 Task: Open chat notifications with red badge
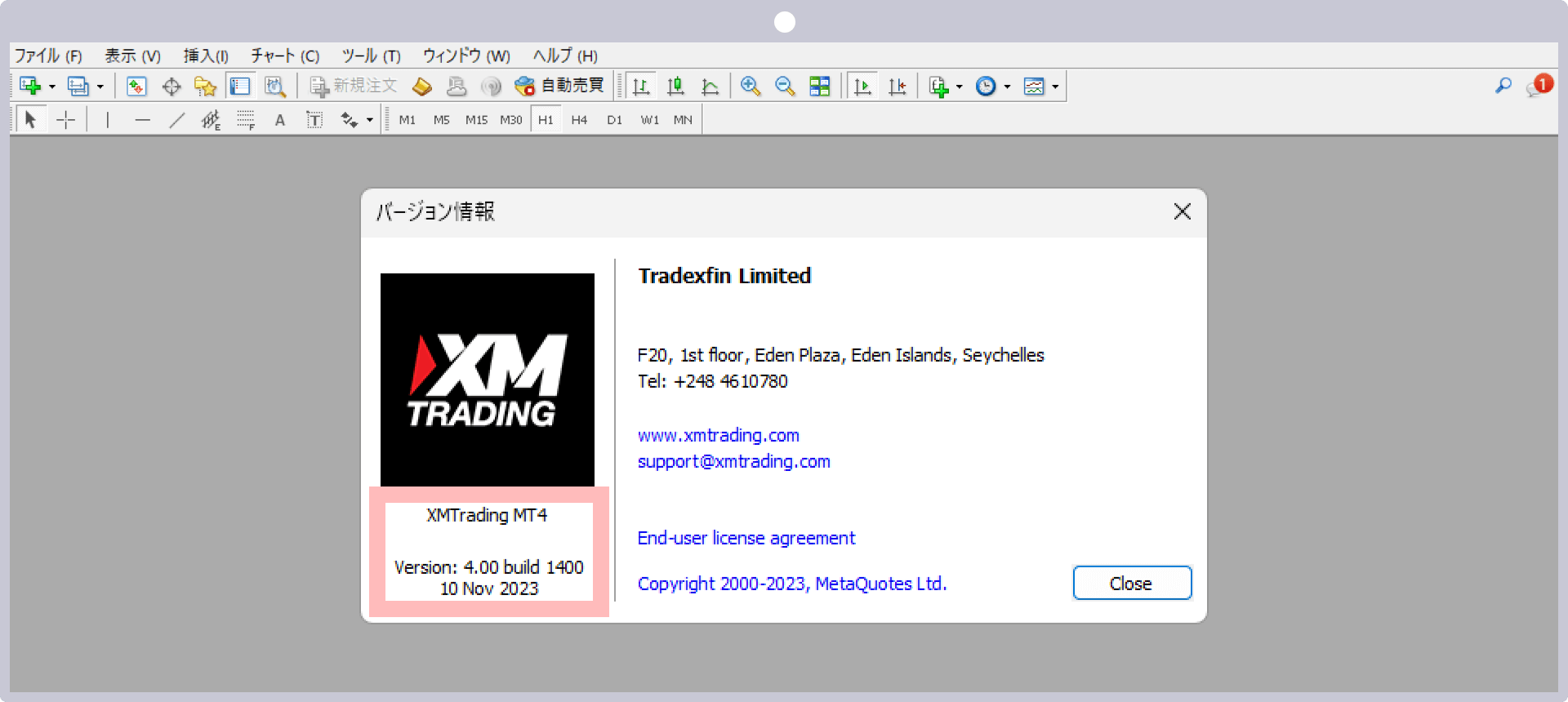pyautogui.click(x=1539, y=86)
